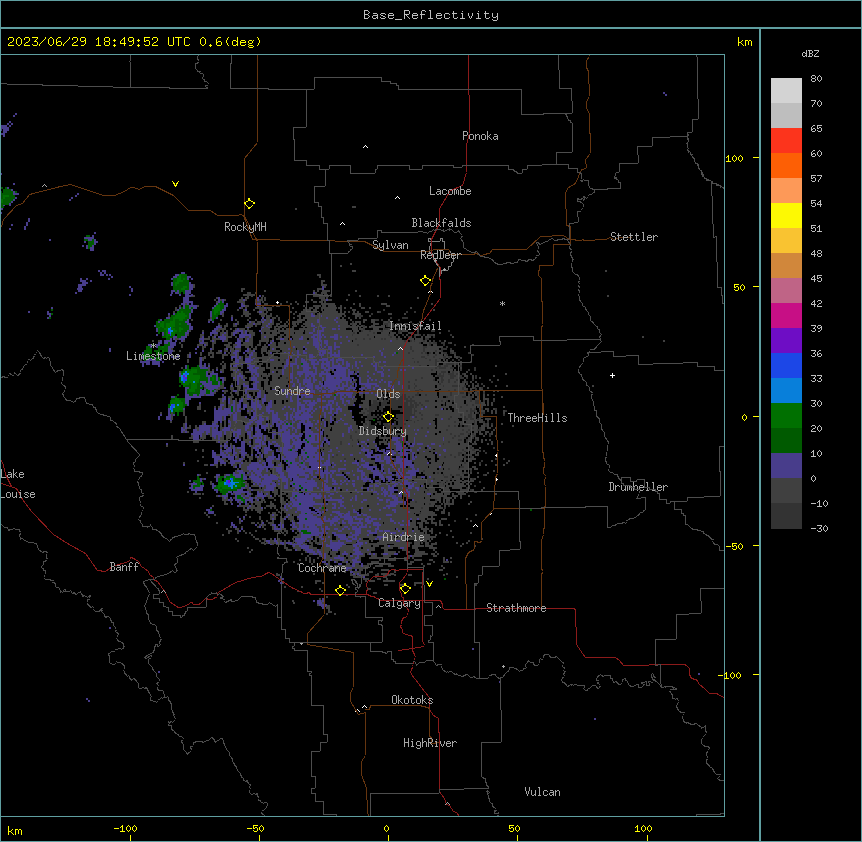This screenshot has width=862, height=842.
Task: Click the dBZ legend heading
Action: 810,53
